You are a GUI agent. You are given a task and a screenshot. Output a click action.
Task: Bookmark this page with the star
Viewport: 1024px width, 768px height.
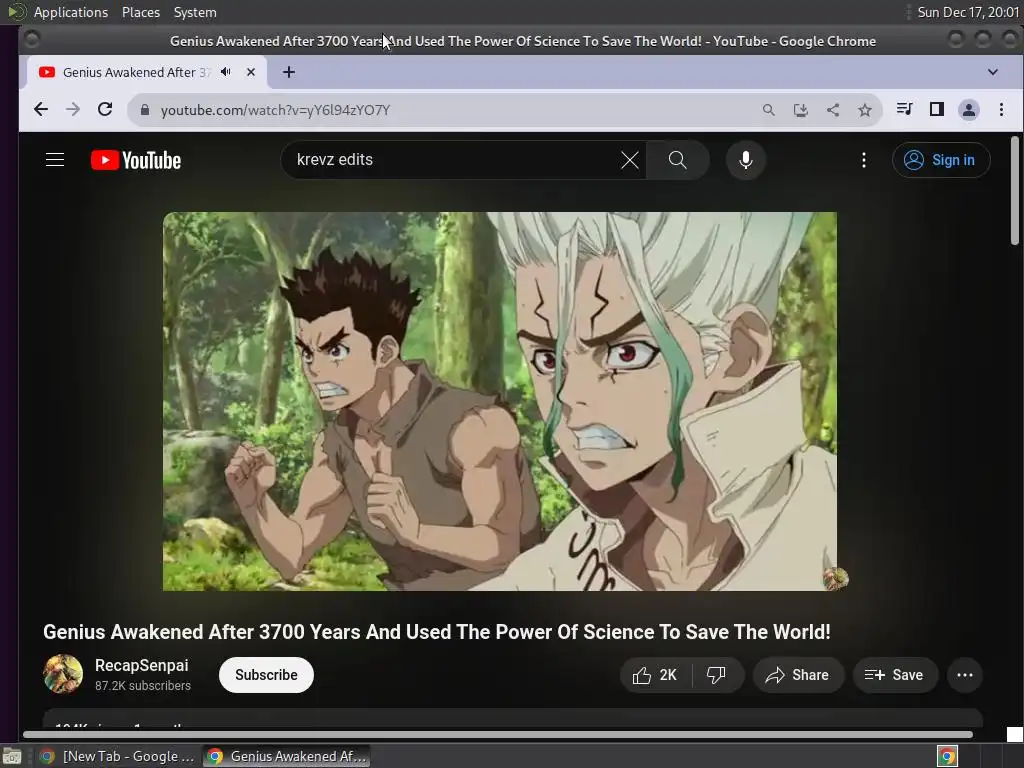[865, 110]
